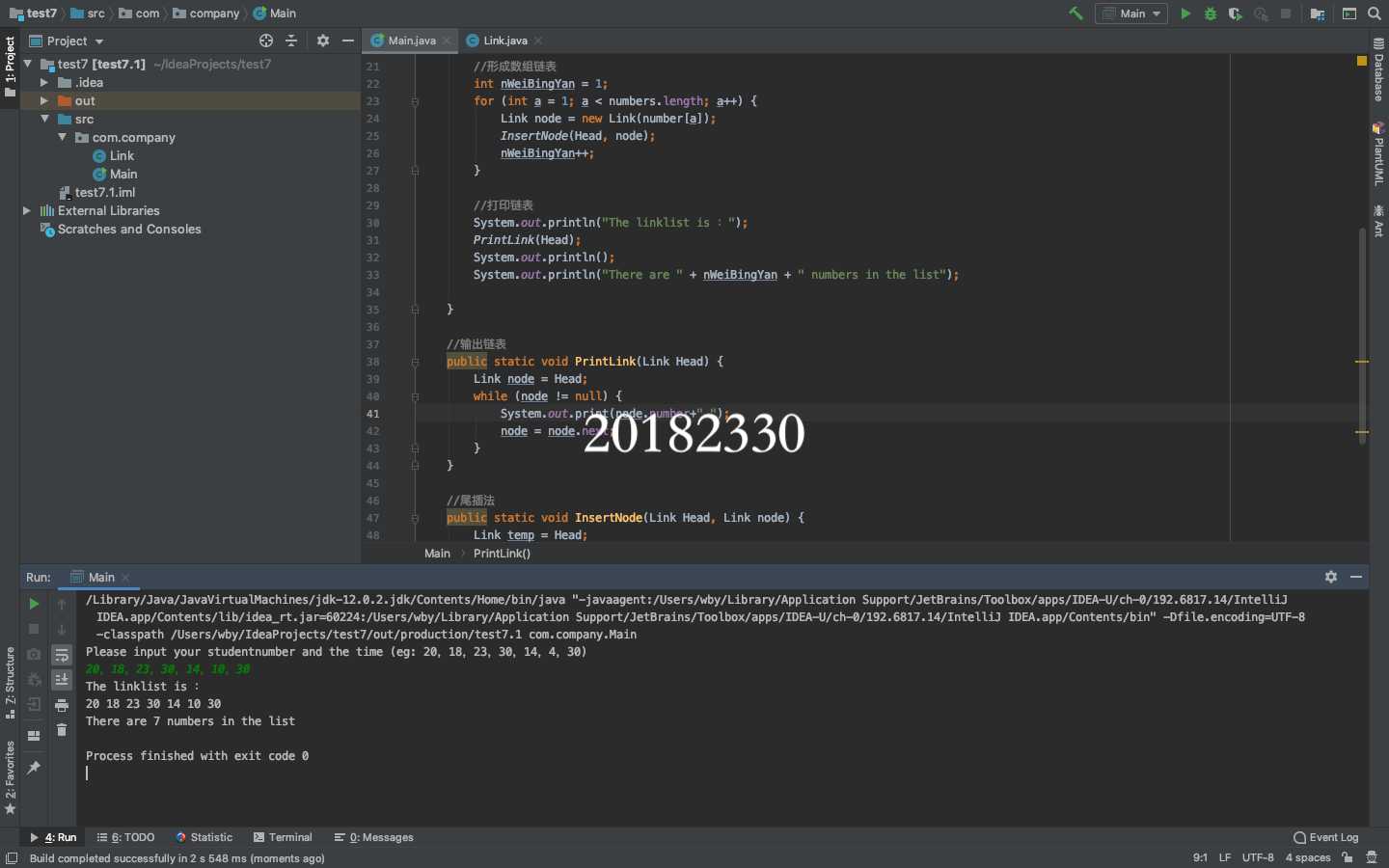1389x868 pixels.
Task: Toggle Scroll to End in Run console
Action: pos(62,680)
